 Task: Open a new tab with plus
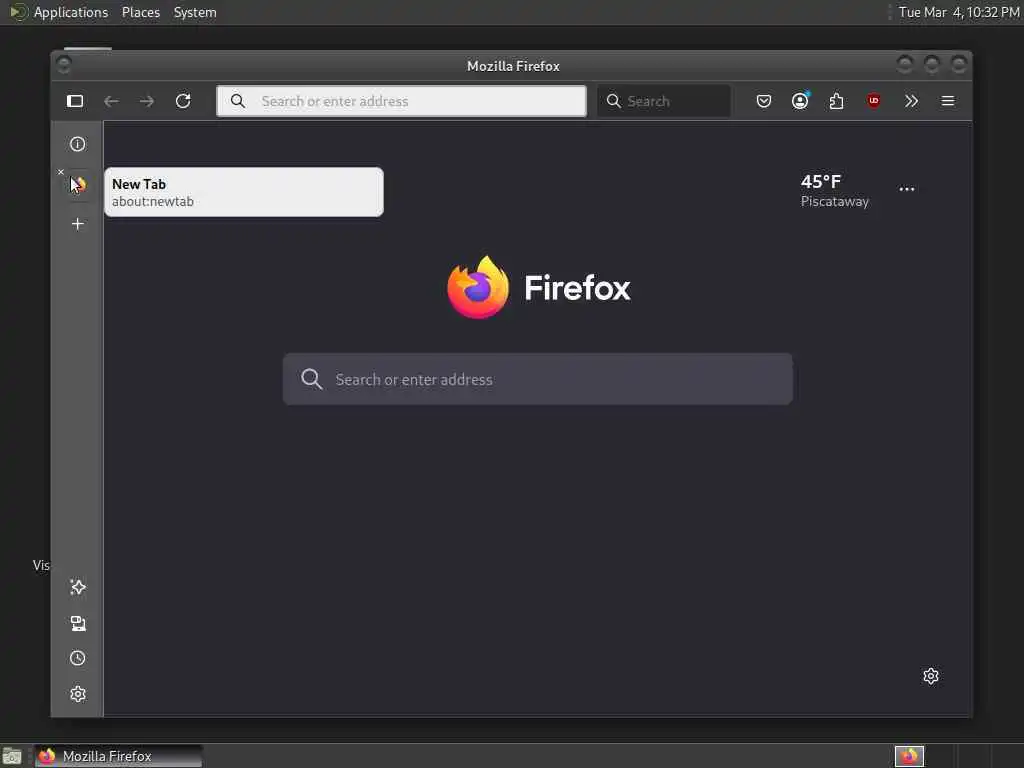pyautogui.click(x=78, y=224)
